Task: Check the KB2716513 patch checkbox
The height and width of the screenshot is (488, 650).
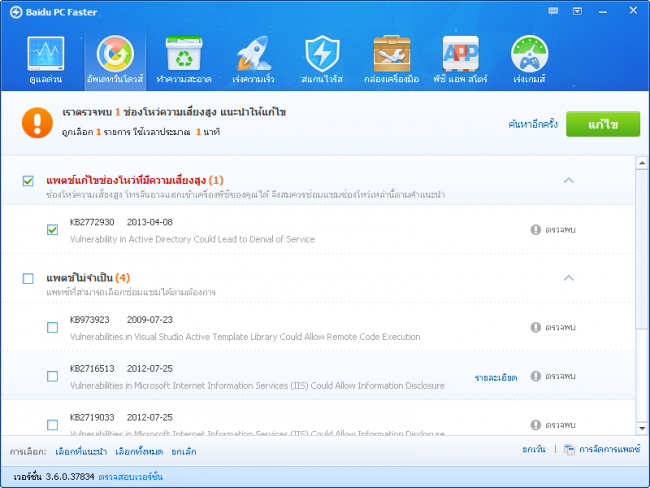Action: 52,376
